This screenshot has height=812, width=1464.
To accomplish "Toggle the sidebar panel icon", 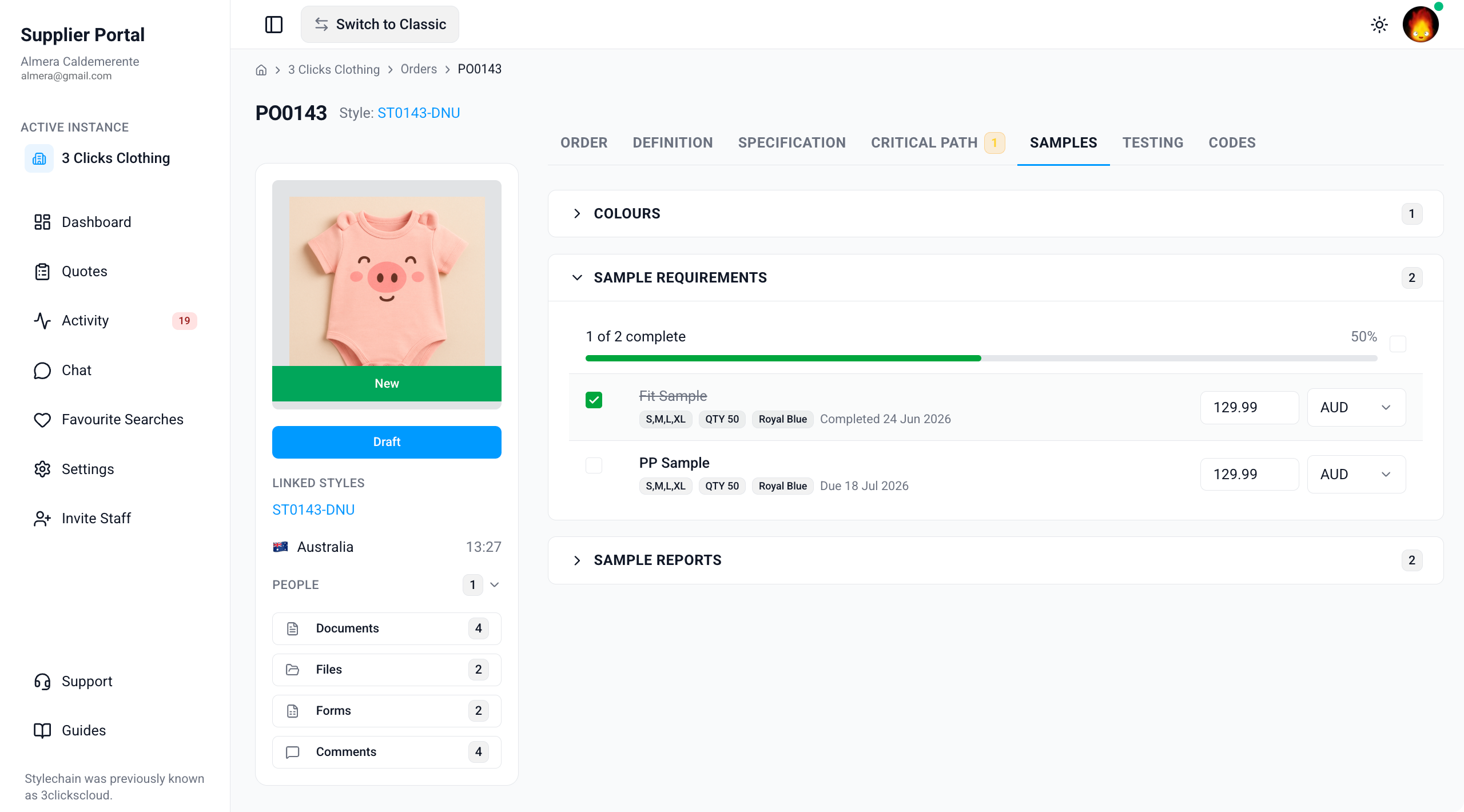I will click(x=274, y=25).
